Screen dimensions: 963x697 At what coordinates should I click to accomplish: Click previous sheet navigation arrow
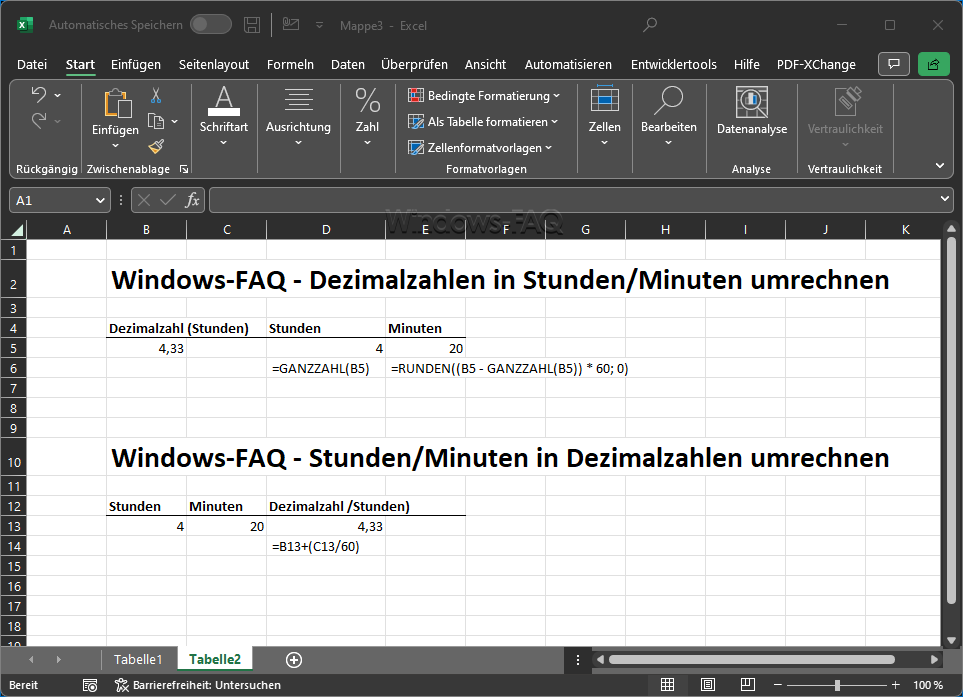31,660
